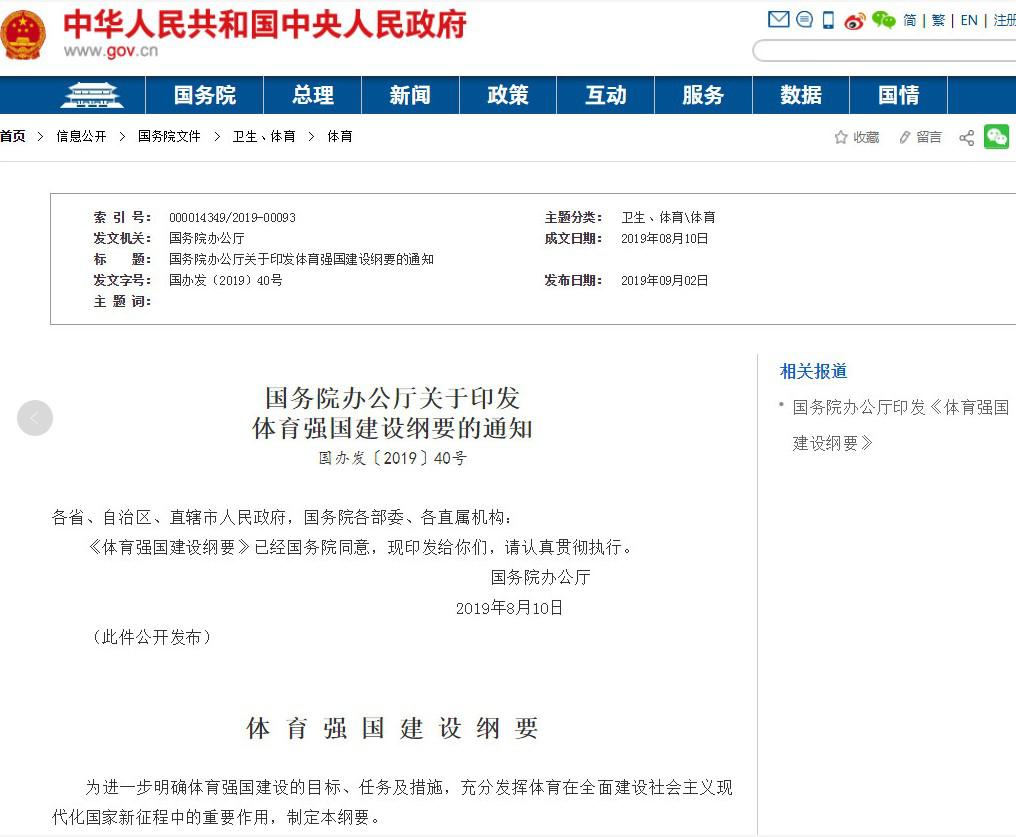Image resolution: width=1016 pixels, height=837 pixels.
Task: Click the 主题词 label
Action: tap(122, 301)
